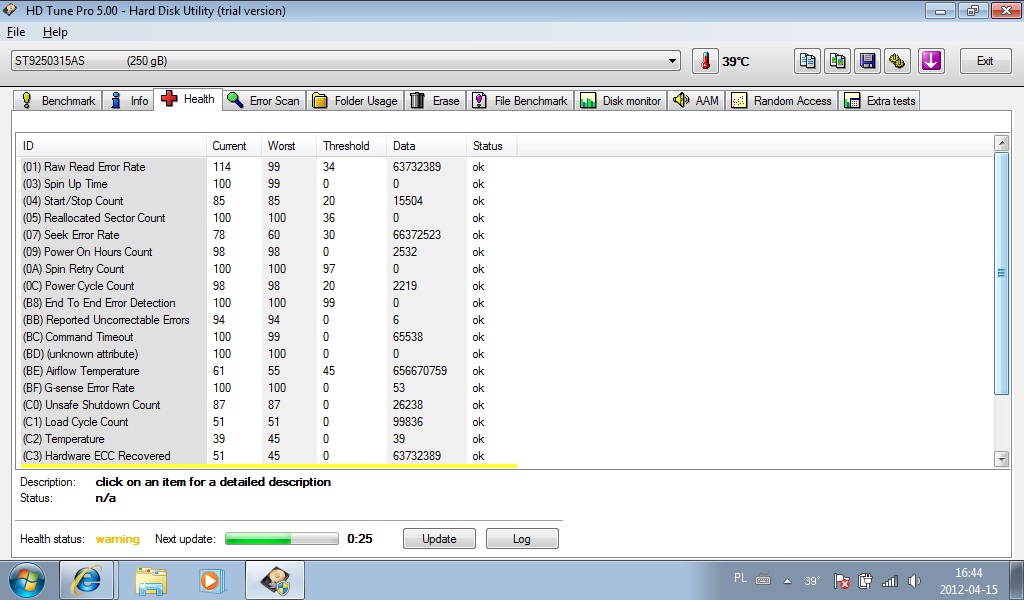Click the volume speaker tray icon
This screenshot has height=600, width=1024.
coord(914,580)
